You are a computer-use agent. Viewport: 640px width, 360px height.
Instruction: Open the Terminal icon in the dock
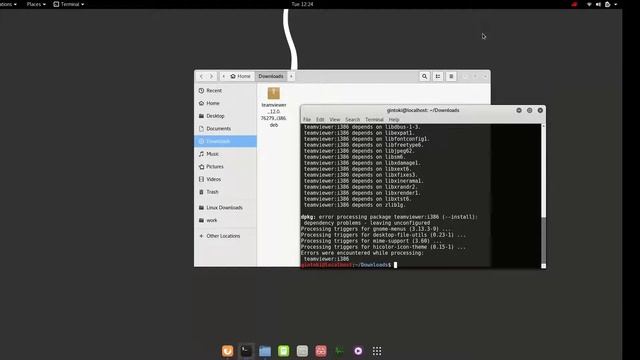point(246,351)
